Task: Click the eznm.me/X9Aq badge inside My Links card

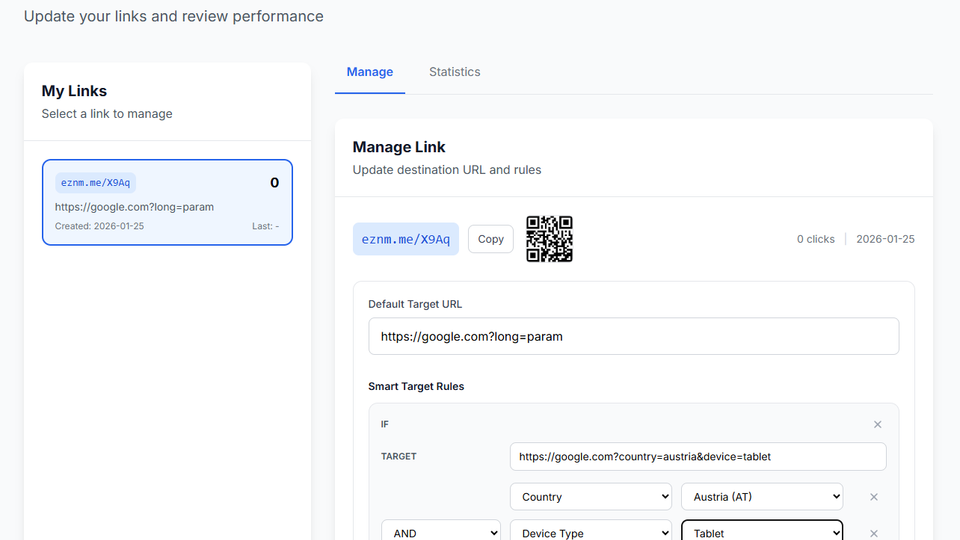Action: pos(95,183)
